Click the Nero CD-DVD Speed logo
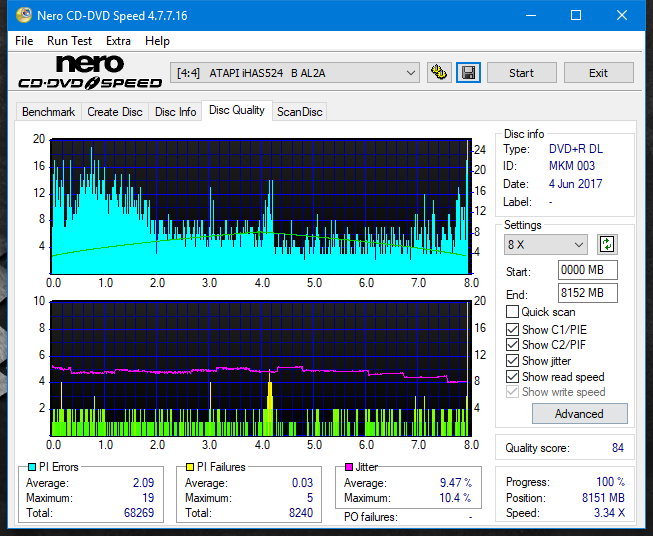 pos(90,72)
